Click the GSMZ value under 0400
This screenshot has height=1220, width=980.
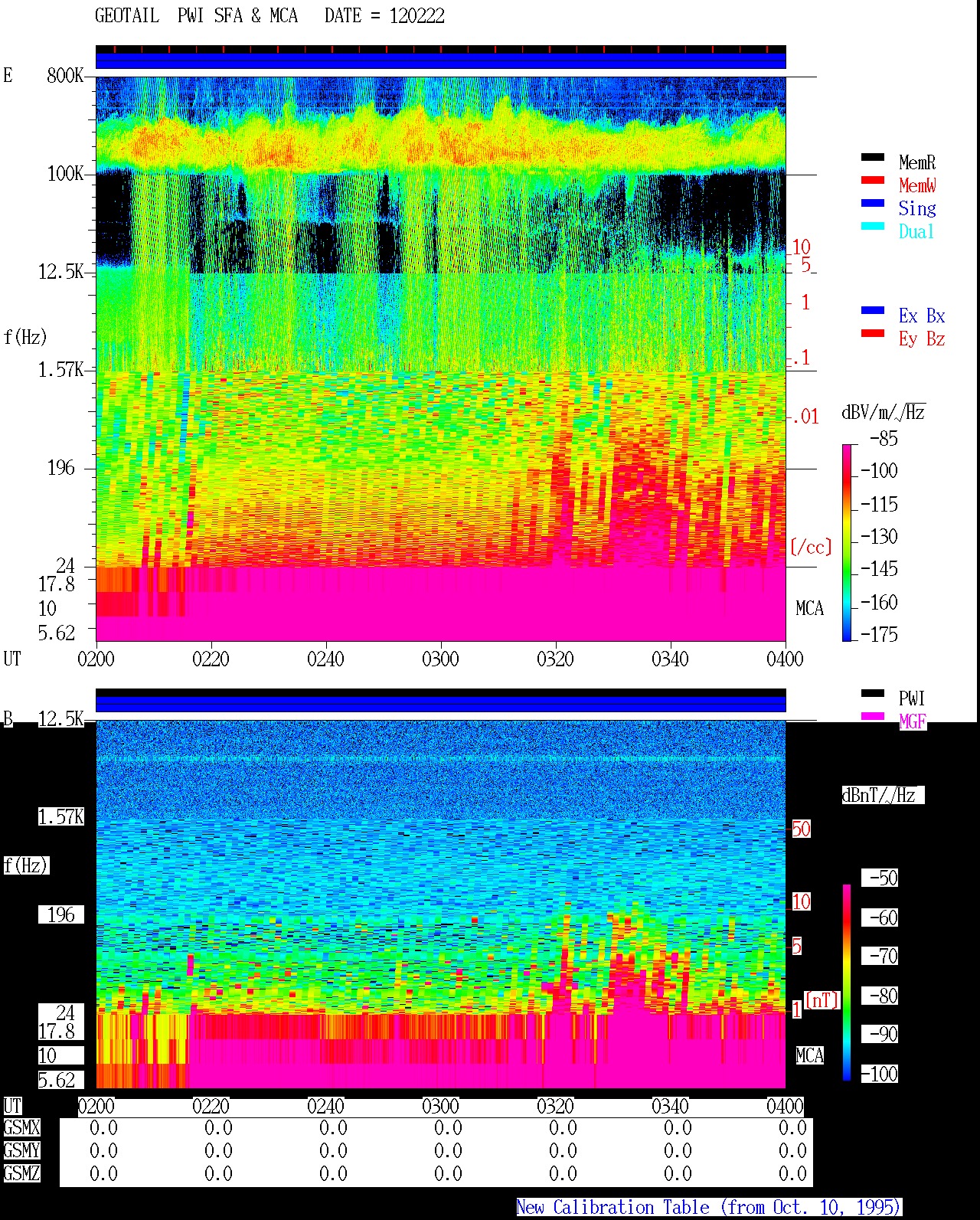[x=792, y=1173]
